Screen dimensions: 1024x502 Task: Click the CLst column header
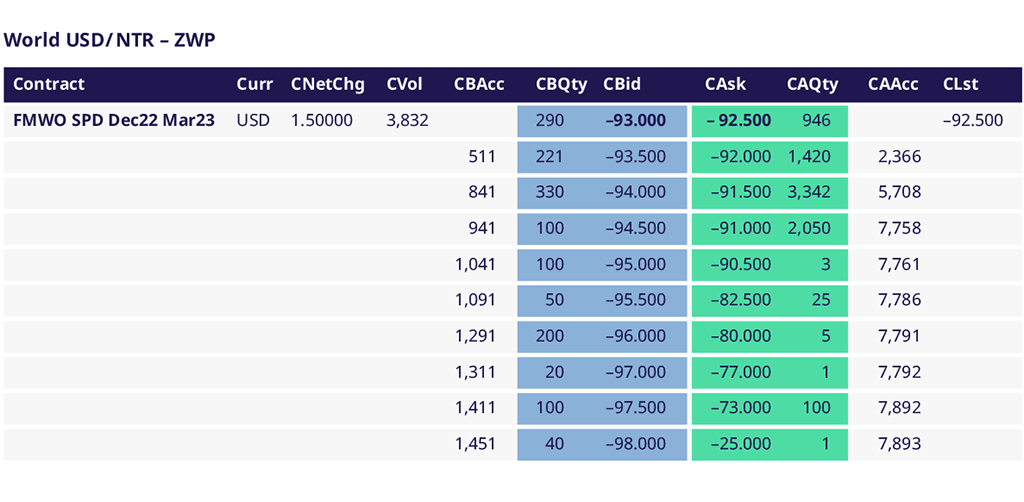click(960, 85)
